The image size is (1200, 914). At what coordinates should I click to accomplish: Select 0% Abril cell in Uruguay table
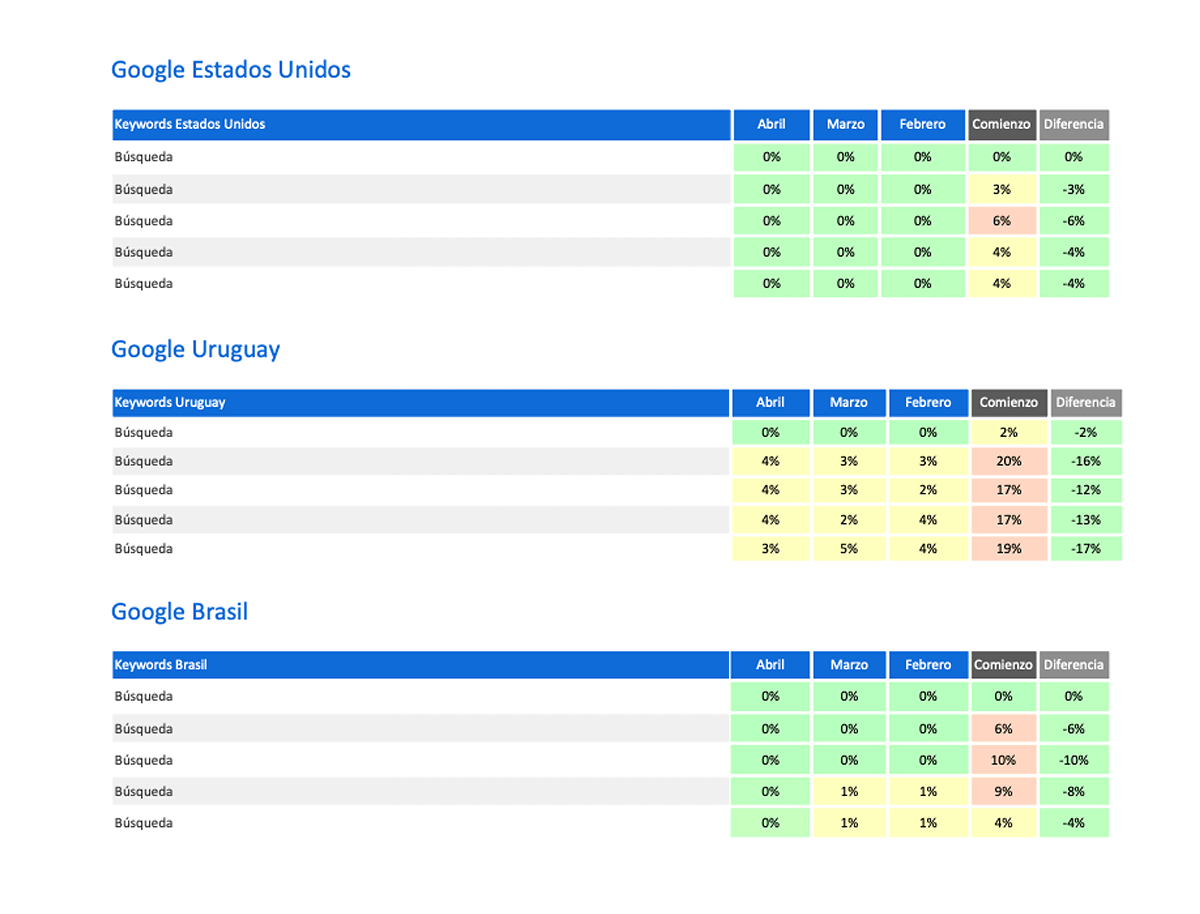point(770,433)
